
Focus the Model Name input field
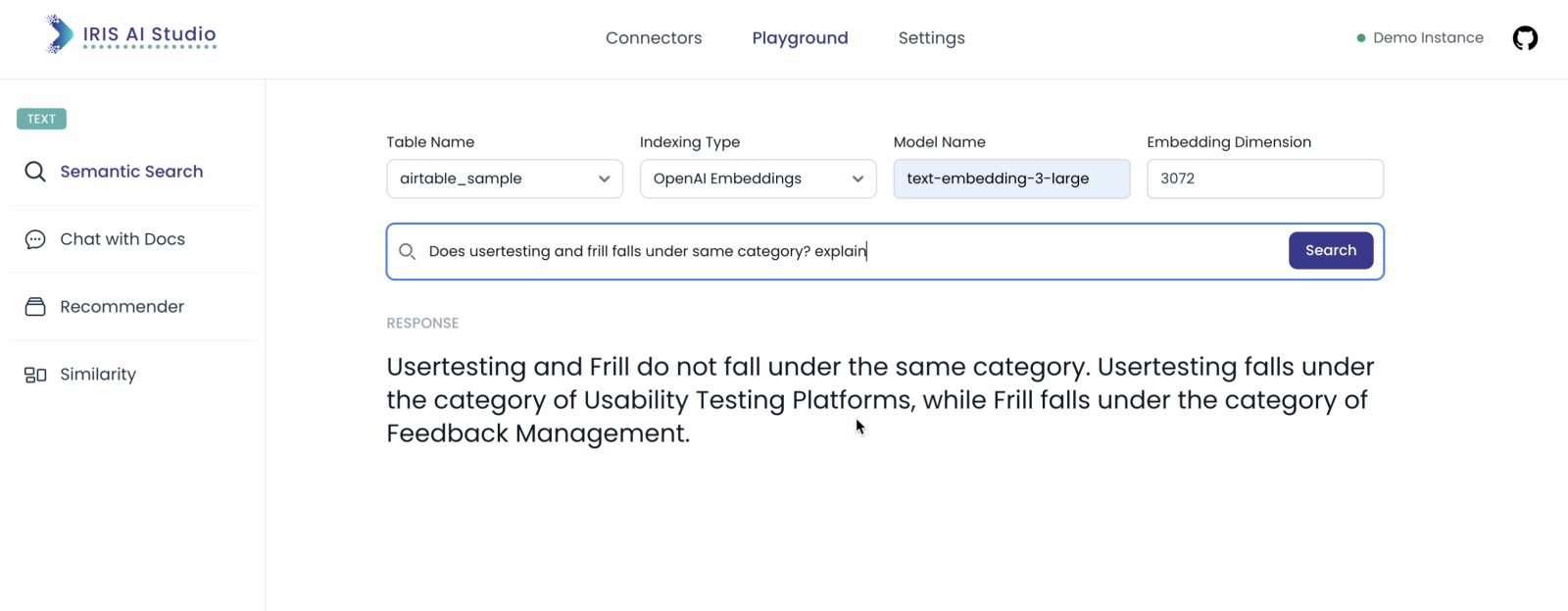pyautogui.click(x=1011, y=178)
